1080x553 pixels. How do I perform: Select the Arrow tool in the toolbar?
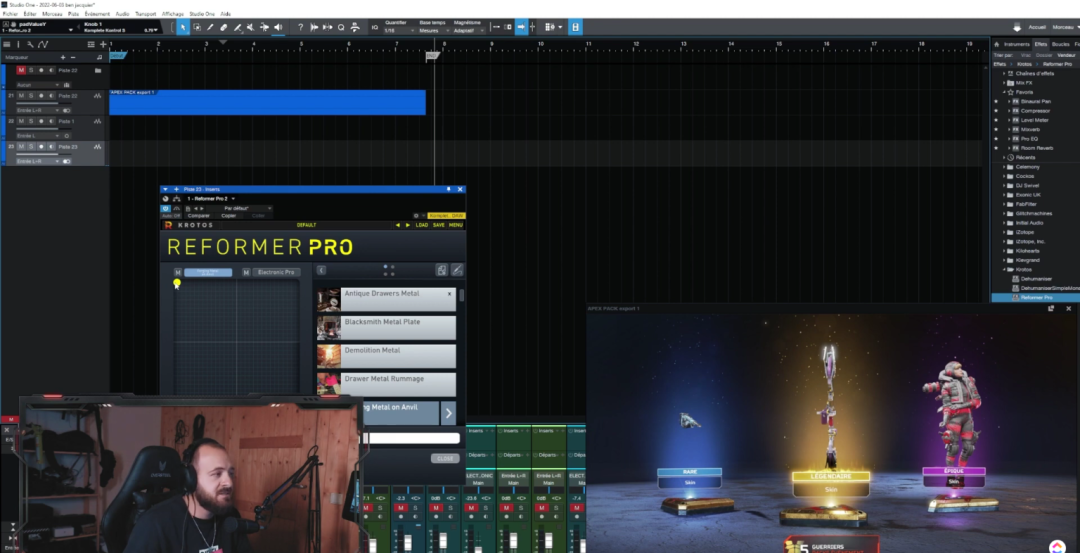[183, 27]
